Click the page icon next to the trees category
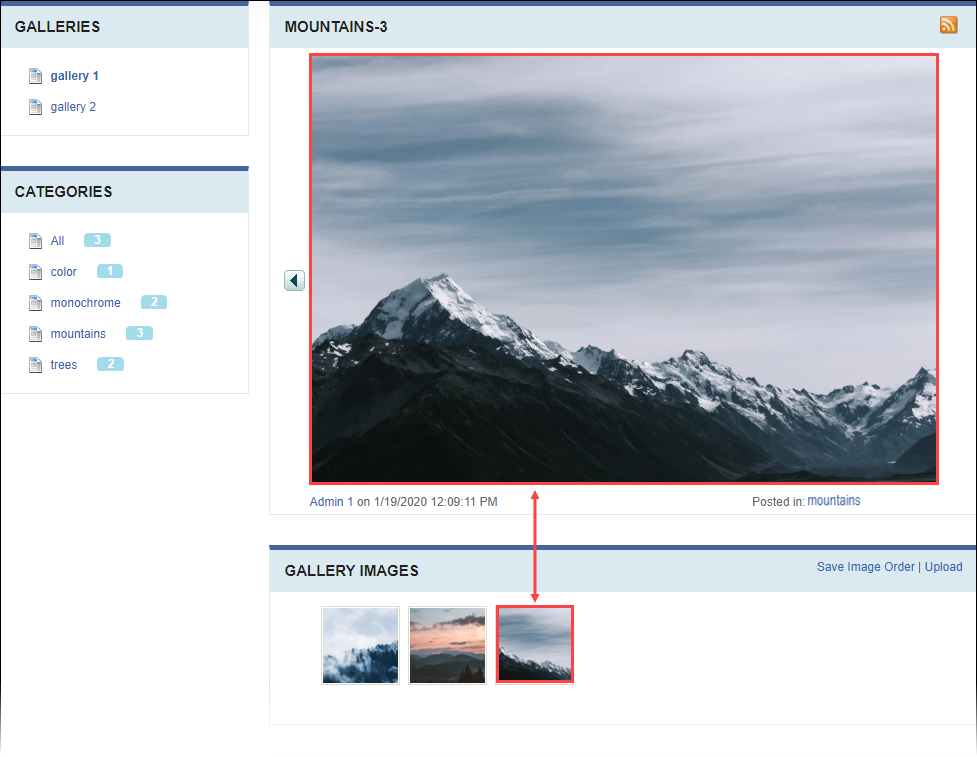The height and width of the screenshot is (757, 977). pos(35,364)
